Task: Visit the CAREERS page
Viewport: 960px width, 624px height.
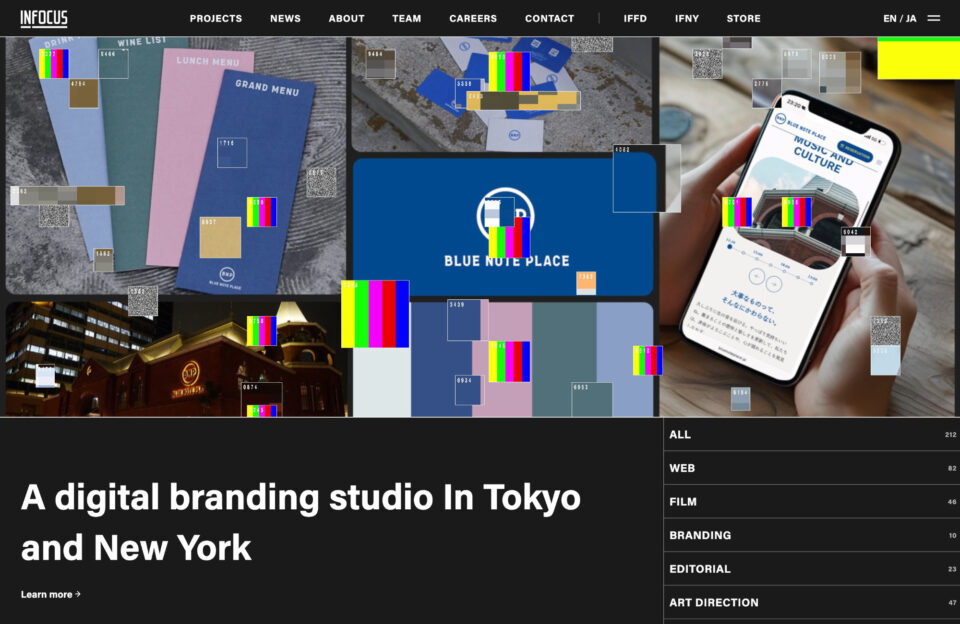Action: click(472, 18)
